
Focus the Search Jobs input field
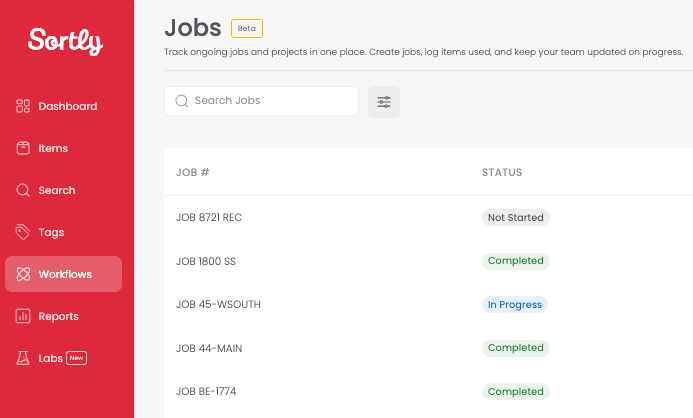tap(261, 101)
